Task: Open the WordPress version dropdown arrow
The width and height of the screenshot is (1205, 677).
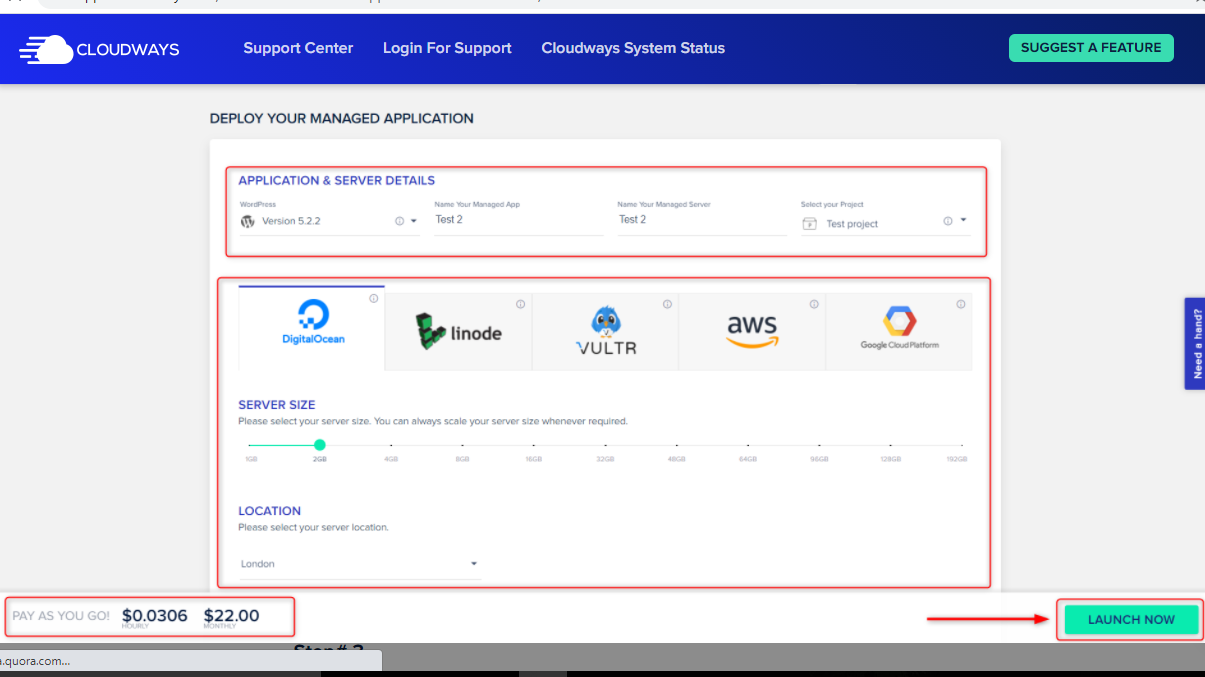Action: 414,221
